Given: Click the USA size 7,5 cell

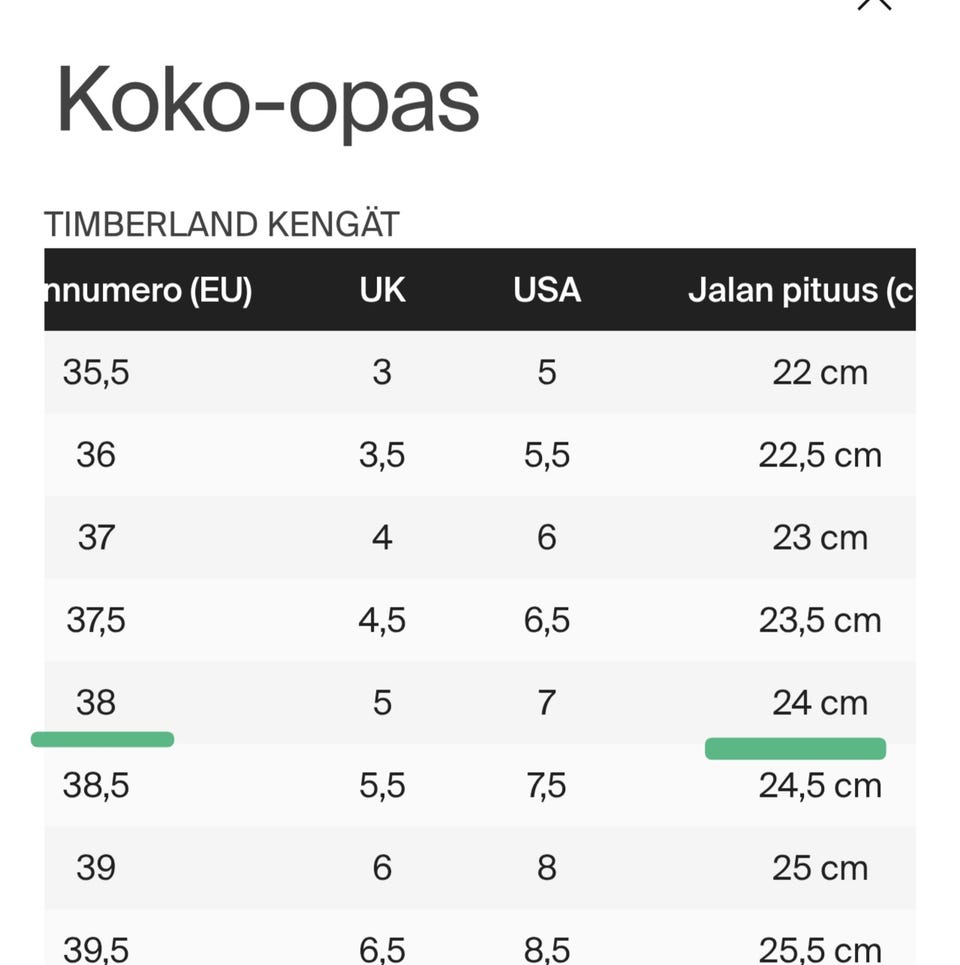Looking at the screenshot, I should (546, 786).
